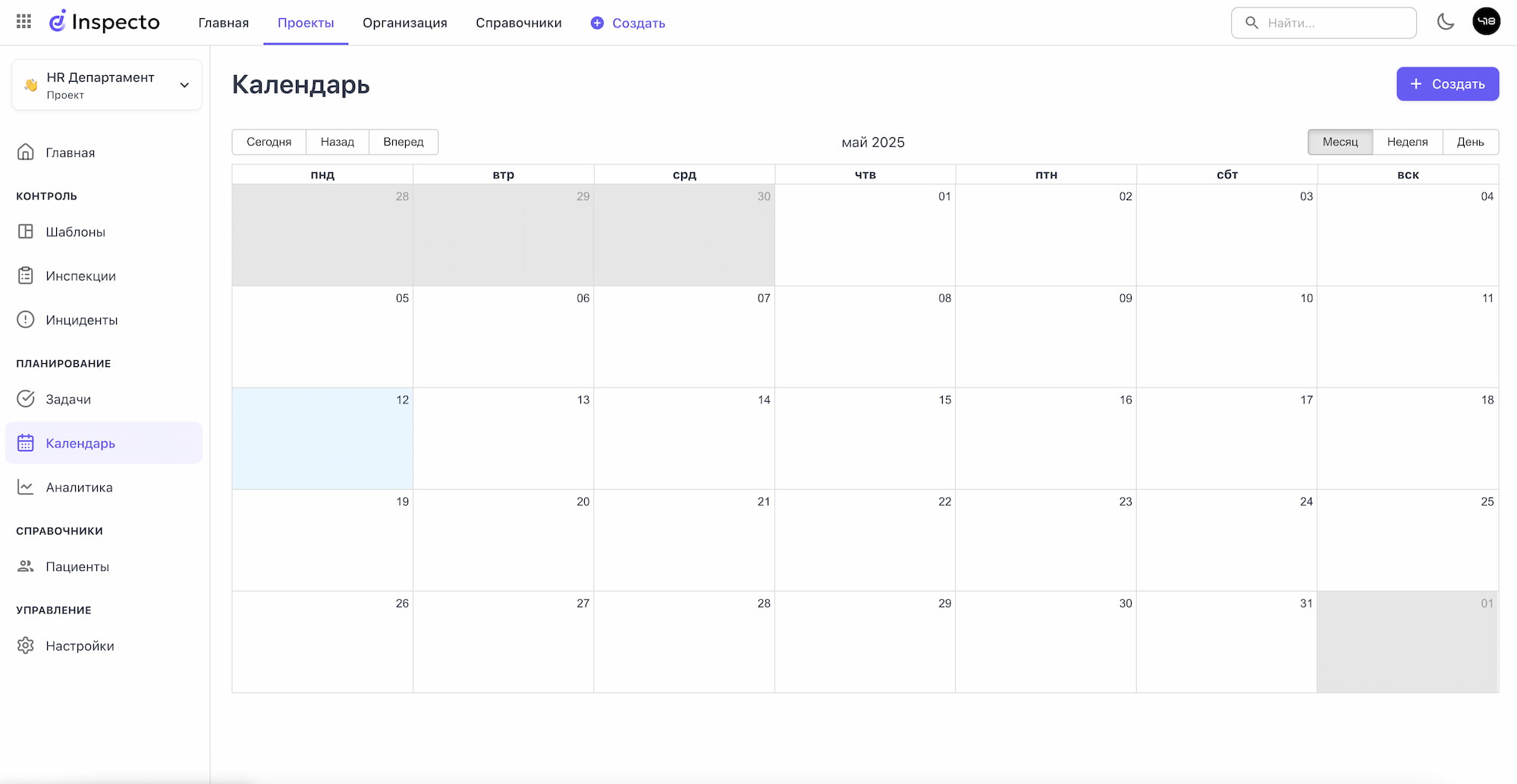Image resolution: width=1517 pixels, height=784 pixels.
Task: Switch calendar to Неделя view
Action: click(1407, 142)
